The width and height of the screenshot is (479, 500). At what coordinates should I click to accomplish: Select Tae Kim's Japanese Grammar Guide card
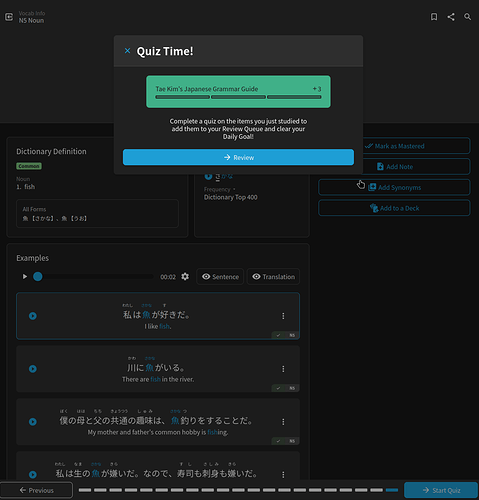pos(238,92)
